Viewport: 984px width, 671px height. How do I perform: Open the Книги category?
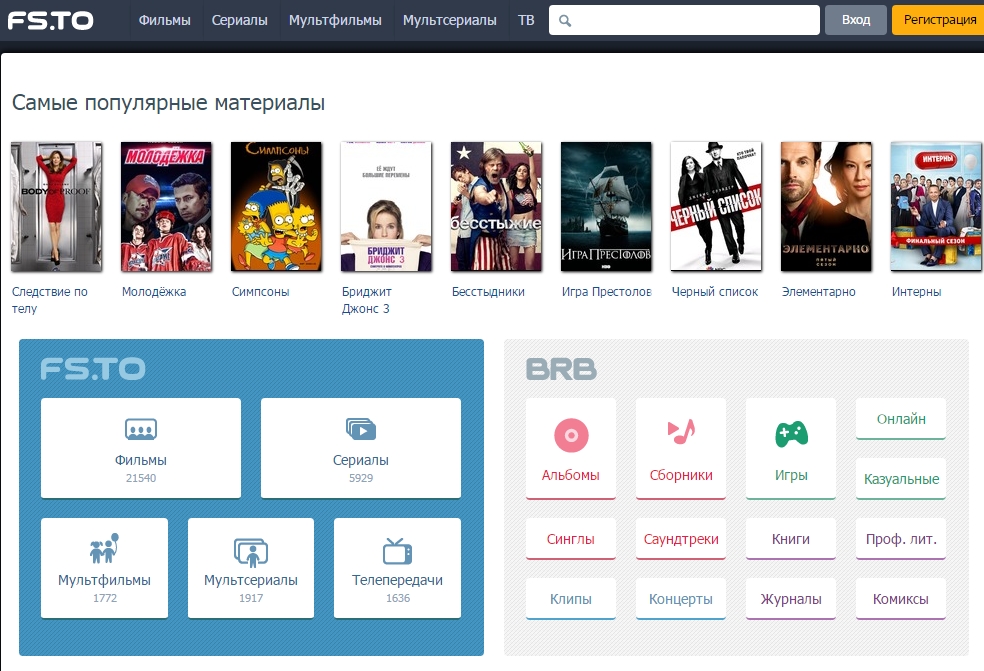pyautogui.click(x=791, y=539)
